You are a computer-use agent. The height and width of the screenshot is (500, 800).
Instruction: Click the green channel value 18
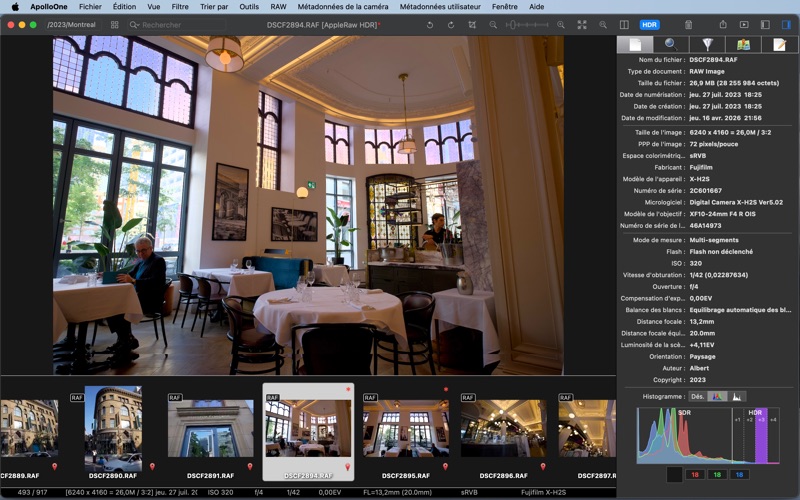click(717, 474)
